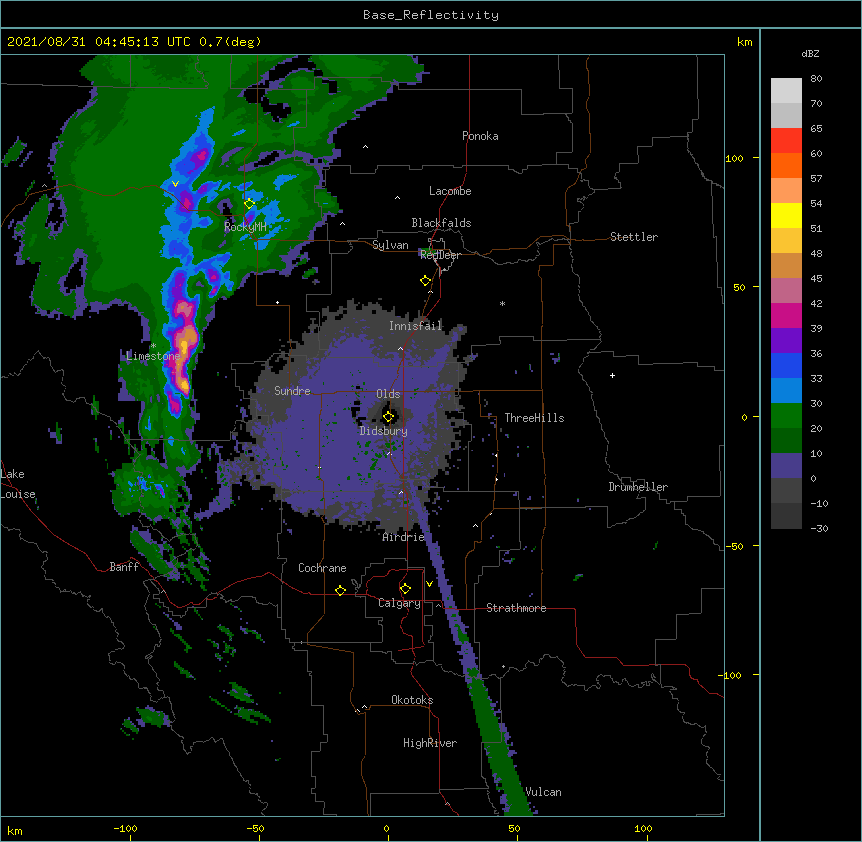Click the yellow V marker east of Calgary

coord(429,584)
